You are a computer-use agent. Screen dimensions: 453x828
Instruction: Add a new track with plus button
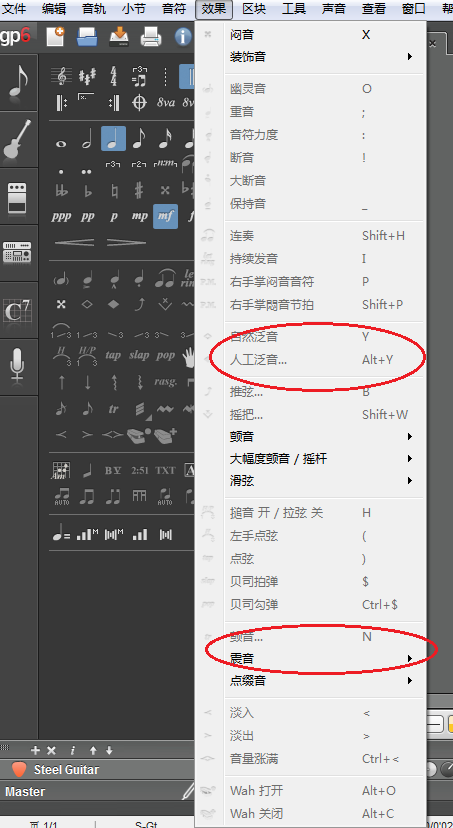tap(35, 750)
